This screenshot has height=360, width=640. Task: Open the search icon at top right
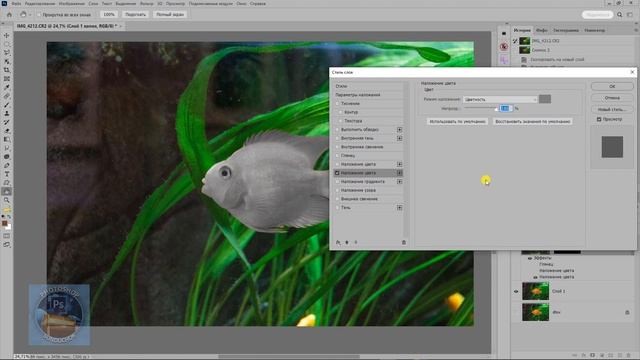[x=620, y=14]
